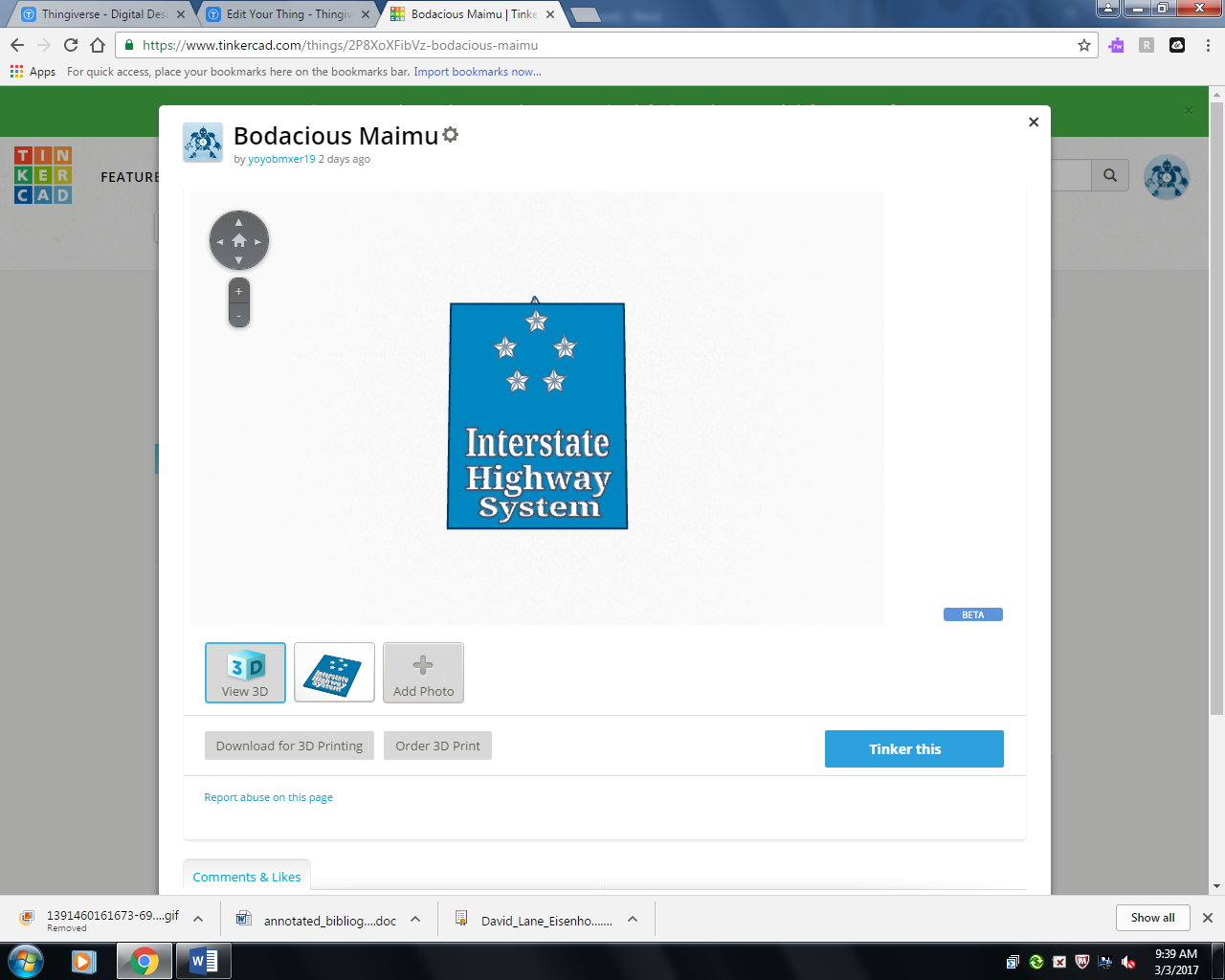1225x980 pixels.
Task: Switch to the Comments & Likes tab
Action: (247, 877)
